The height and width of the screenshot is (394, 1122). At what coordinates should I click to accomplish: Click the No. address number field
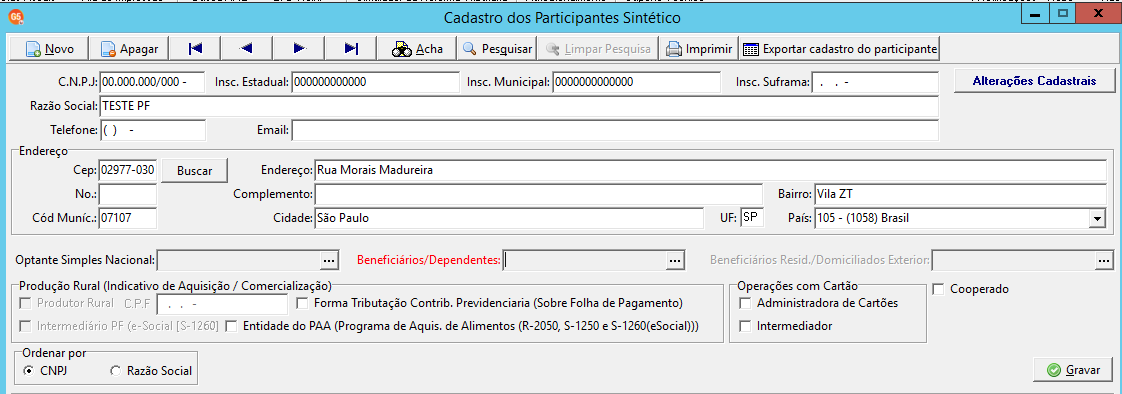[x=127, y=194]
